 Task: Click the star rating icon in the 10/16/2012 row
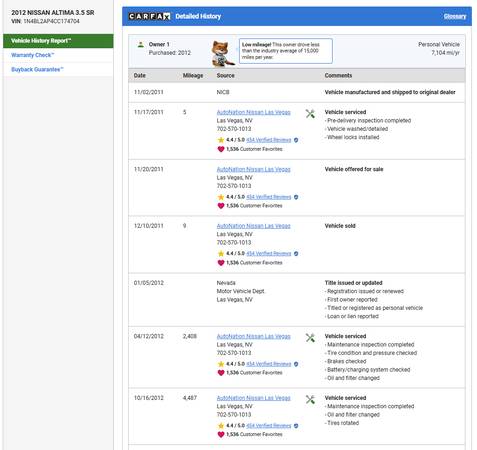click(220, 426)
